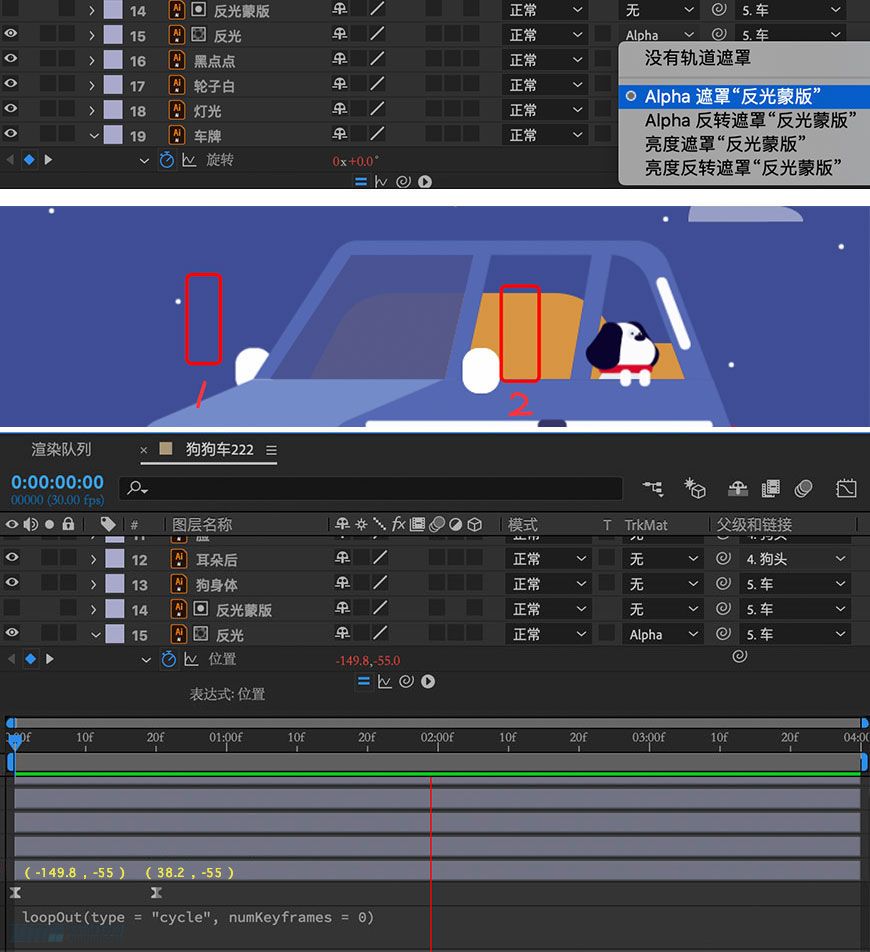Click quality slash switch of 轮子白 layer

(x=377, y=84)
